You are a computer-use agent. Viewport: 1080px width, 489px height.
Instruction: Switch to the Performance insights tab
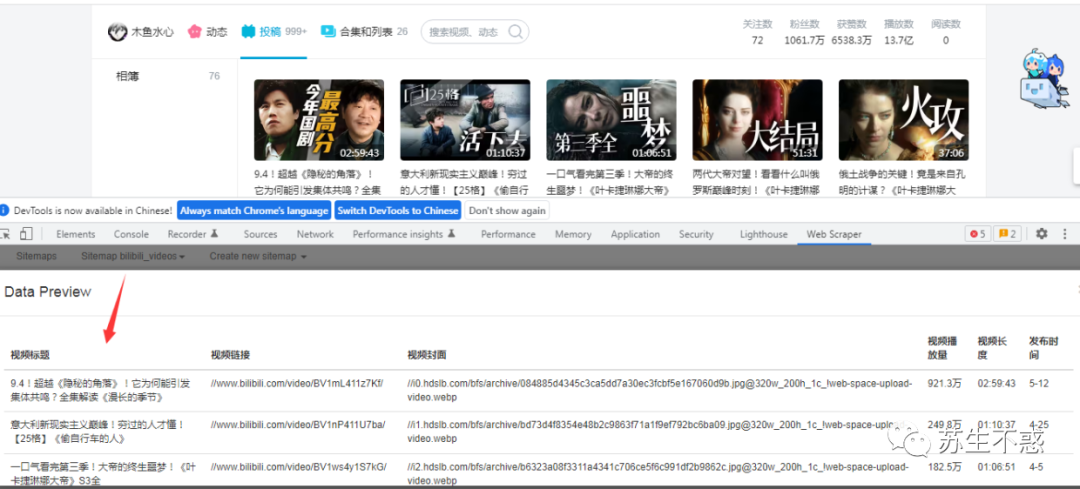(x=404, y=234)
